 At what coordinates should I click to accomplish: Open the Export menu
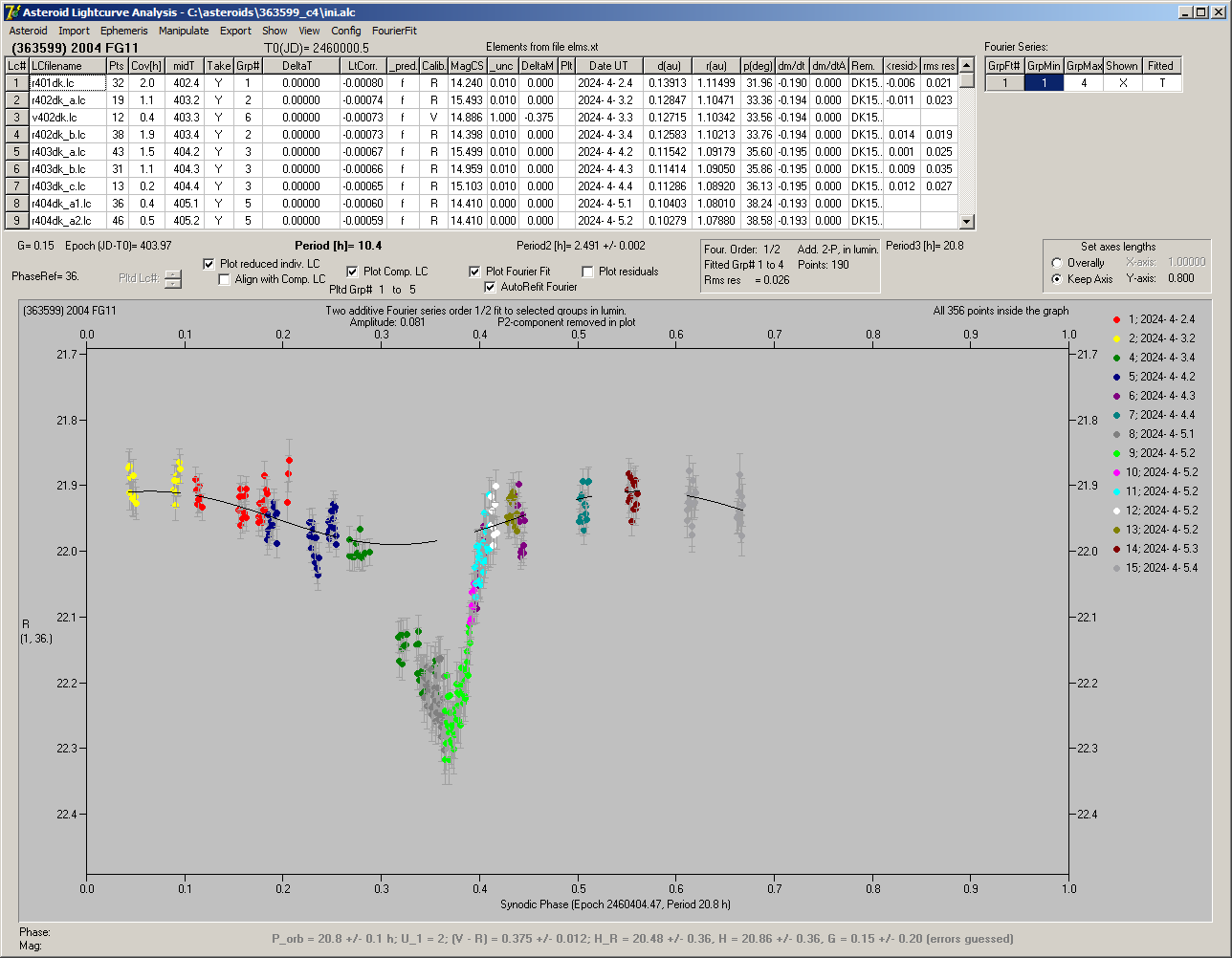235,31
